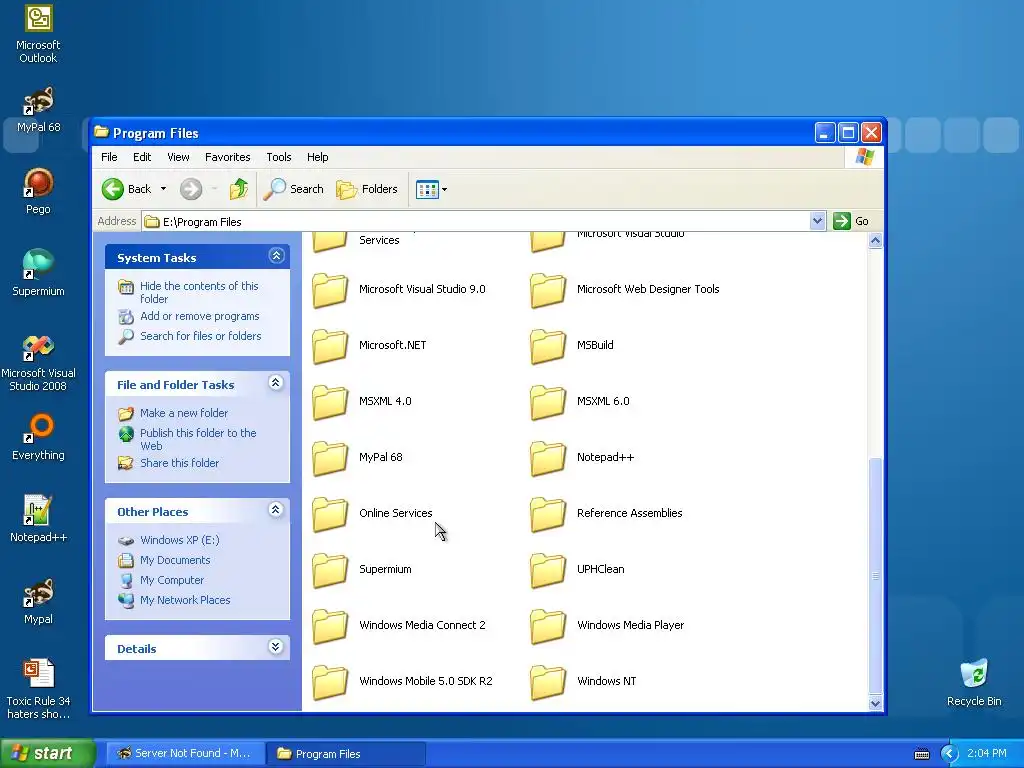Click the Everything desktop shortcut
The image size is (1024, 768).
click(x=38, y=437)
